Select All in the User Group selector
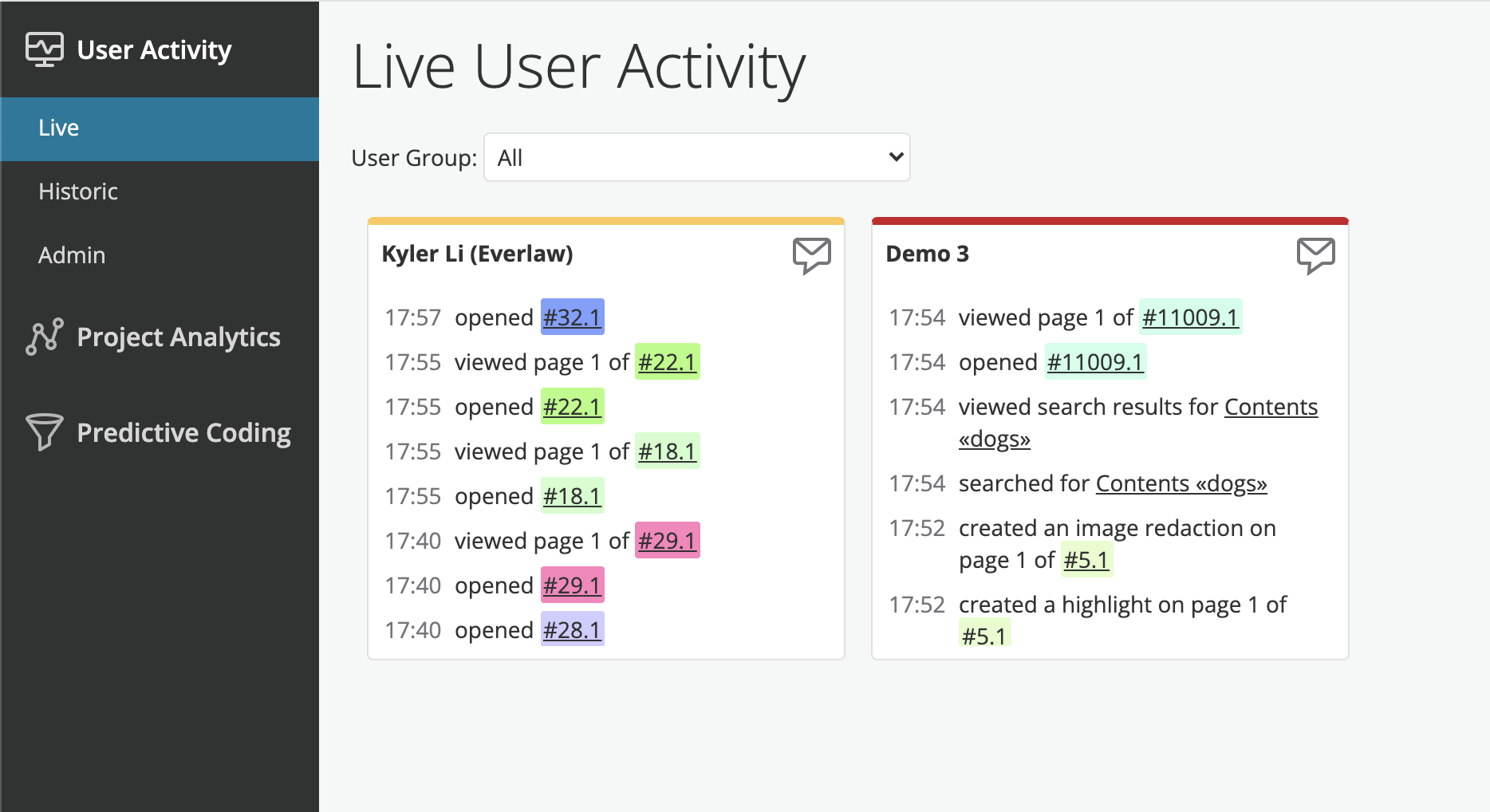This screenshot has width=1490, height=812. [696, 157]
